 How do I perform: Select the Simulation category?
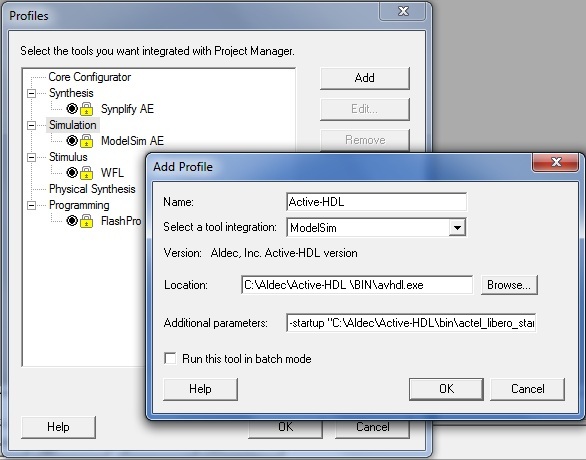(73, 125)
